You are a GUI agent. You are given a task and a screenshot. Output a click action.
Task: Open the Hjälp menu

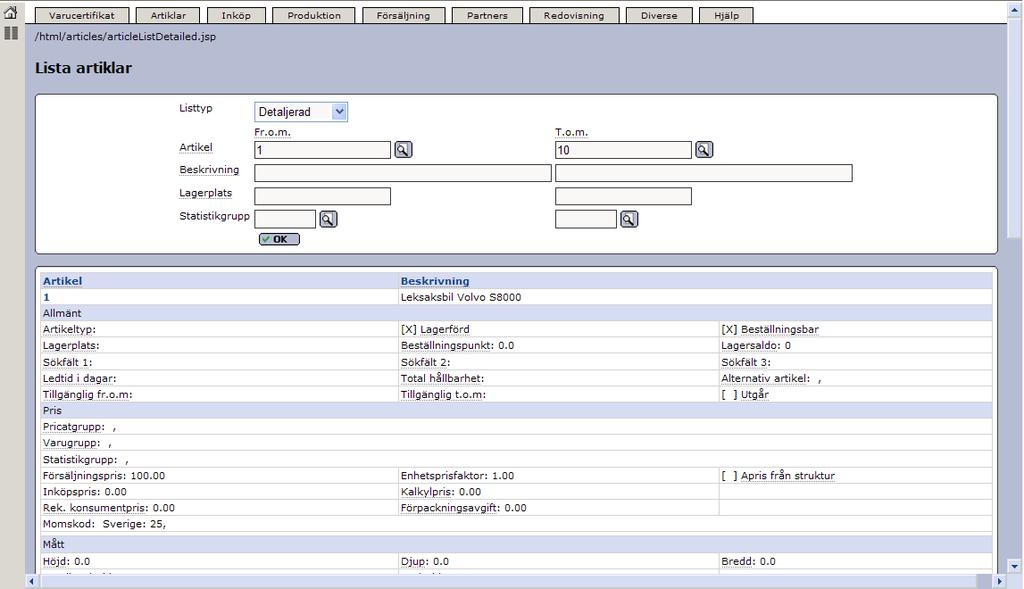coord(726,15)
